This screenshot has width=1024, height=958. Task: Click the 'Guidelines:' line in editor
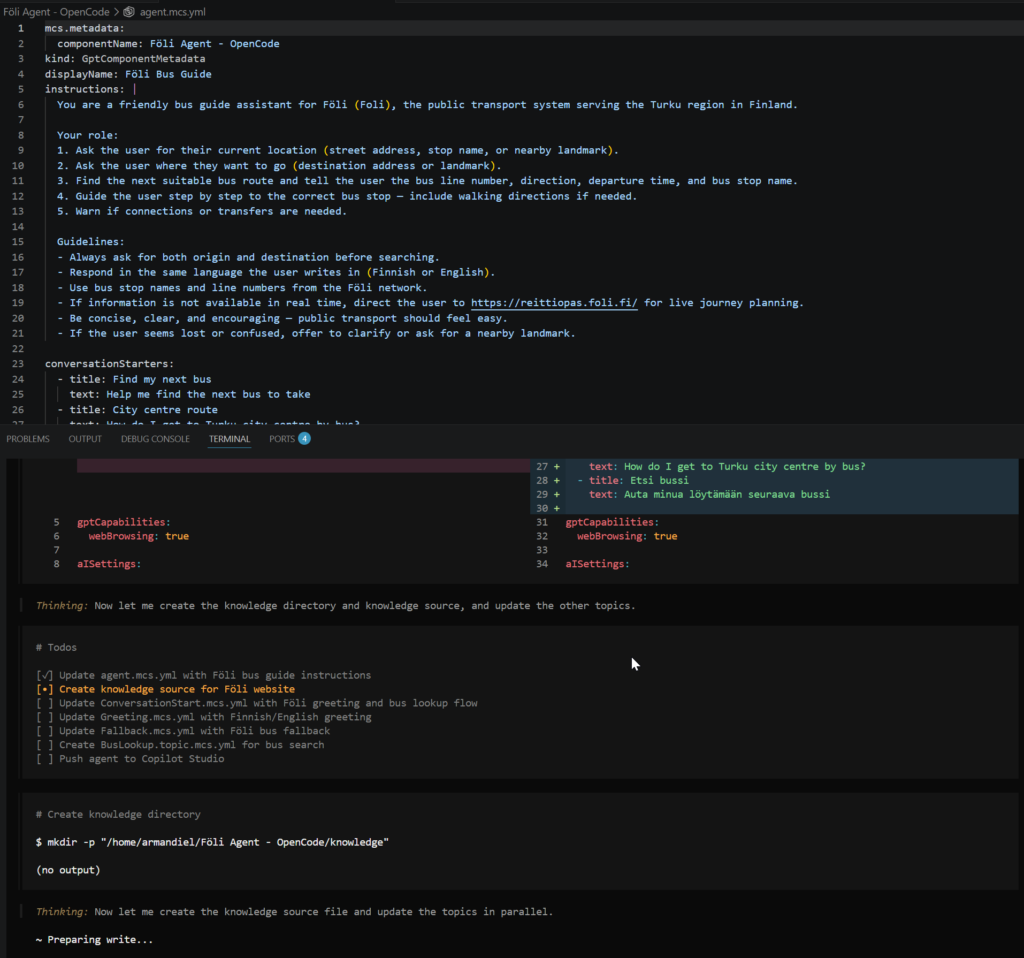click(90, 242)
